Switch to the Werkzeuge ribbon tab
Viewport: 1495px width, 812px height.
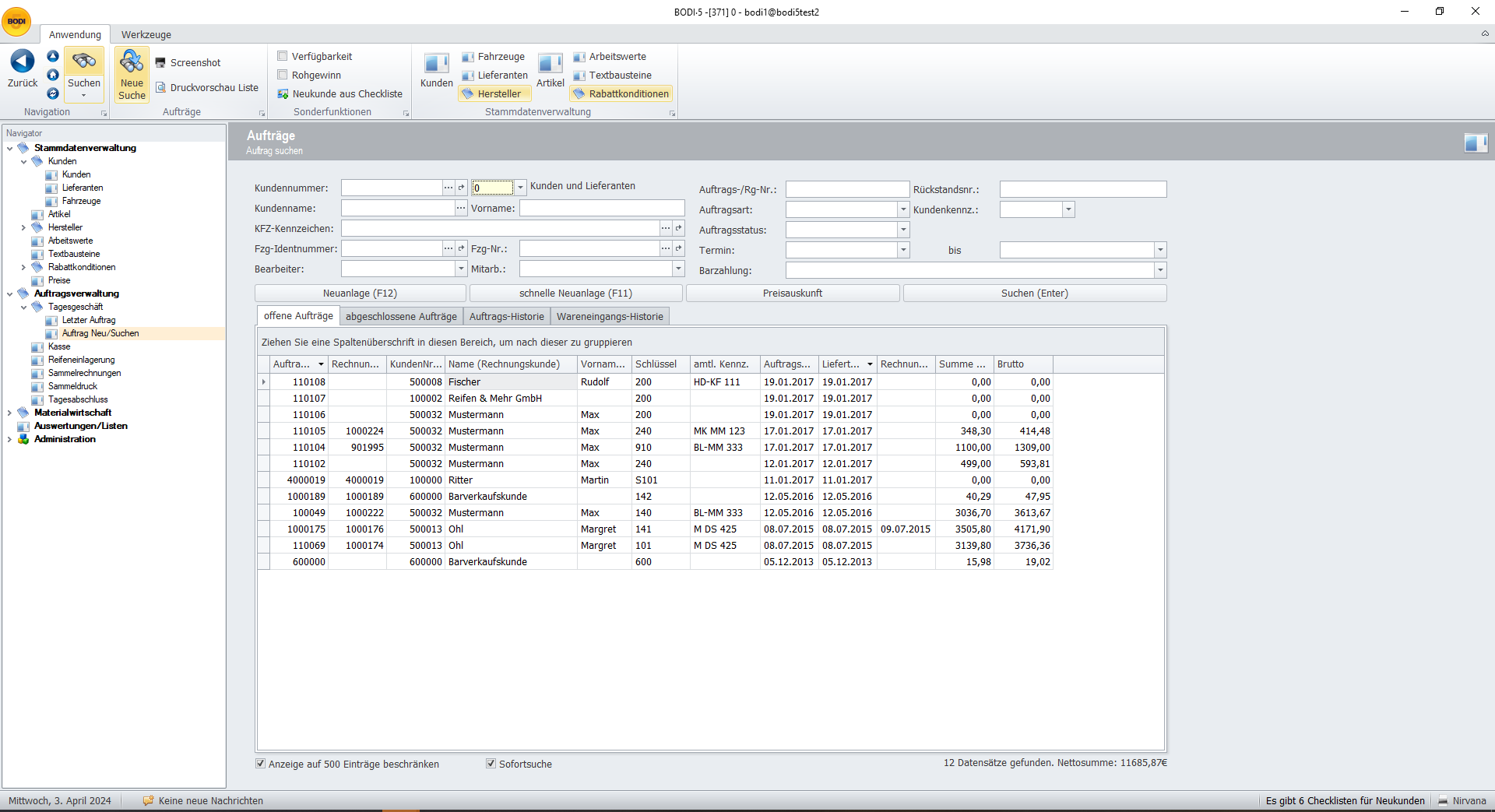(146, 34)
